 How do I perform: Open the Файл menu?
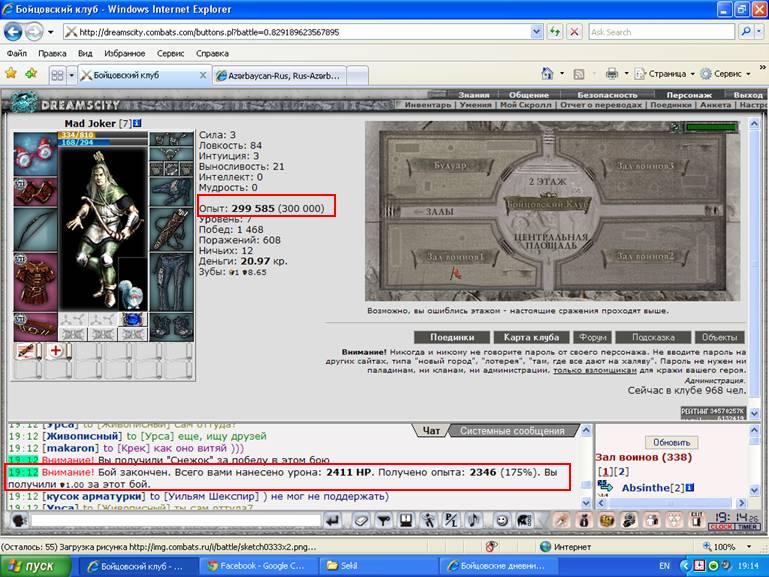[x=17, y=53]
